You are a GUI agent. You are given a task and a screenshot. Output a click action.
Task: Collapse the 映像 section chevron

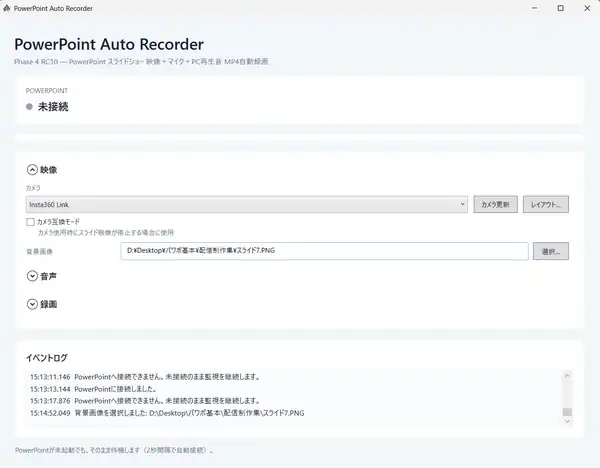[x=33, y=170]
